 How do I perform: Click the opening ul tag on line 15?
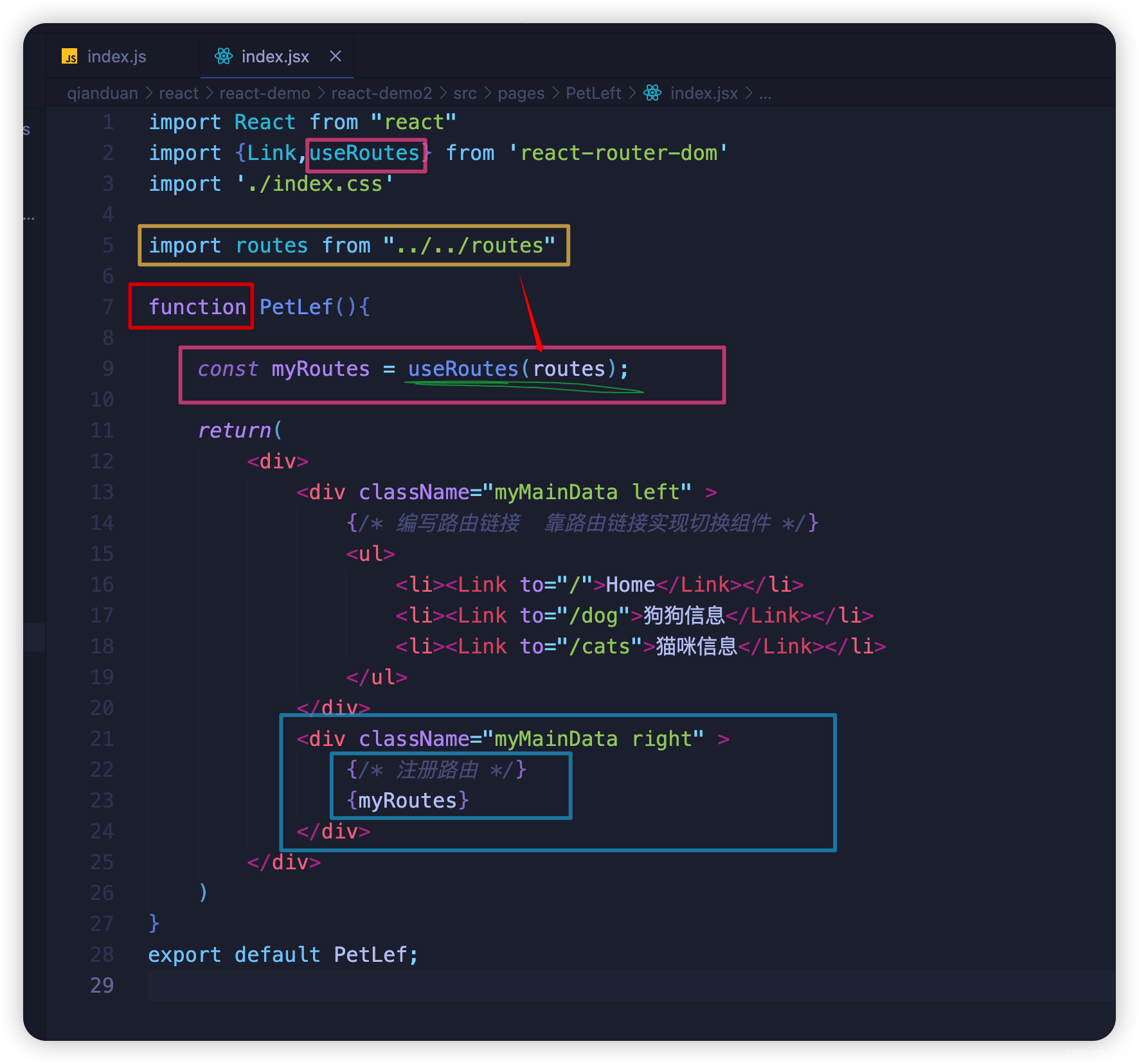370,554
